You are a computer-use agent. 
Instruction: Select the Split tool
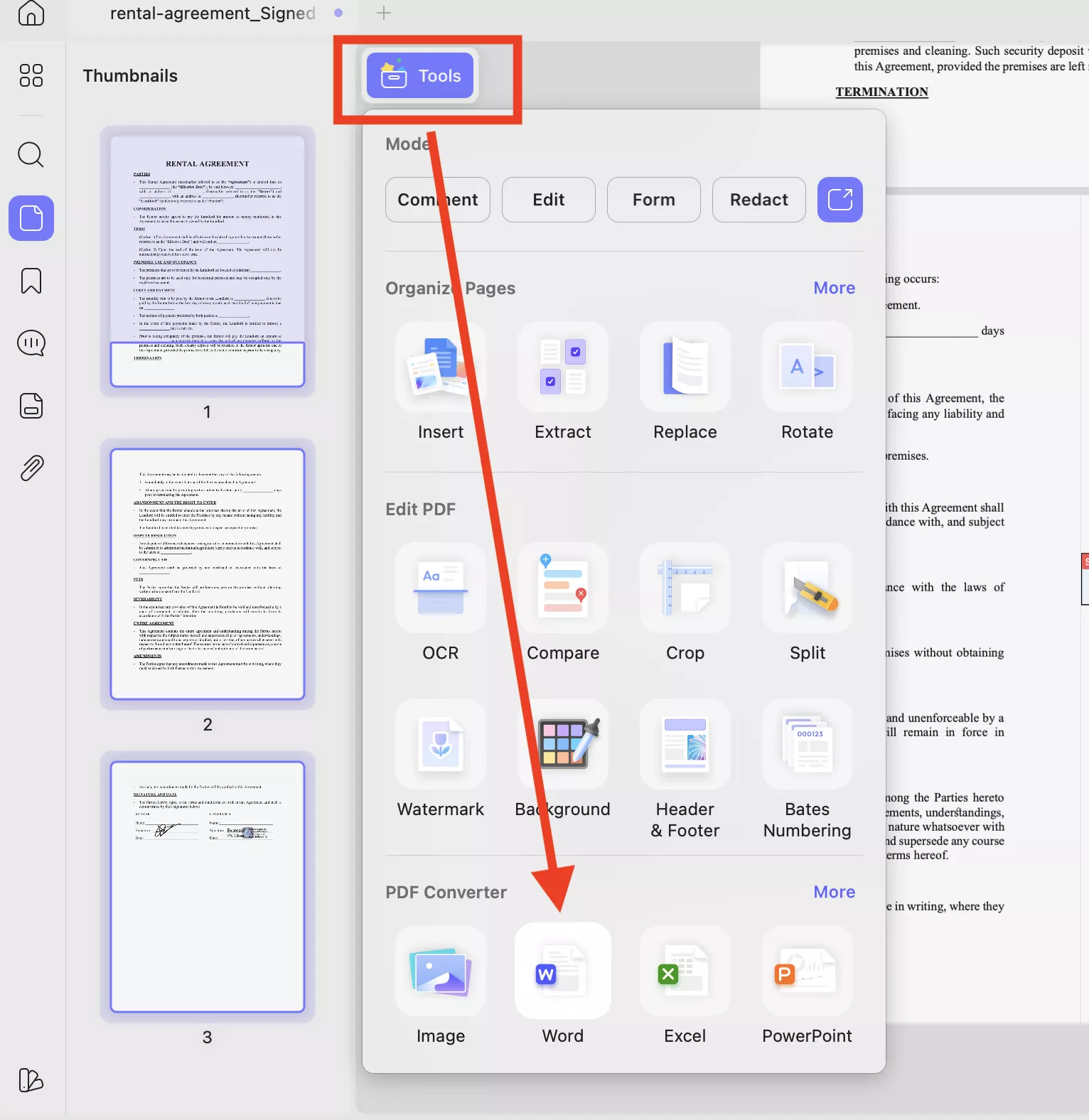(808, 603)
